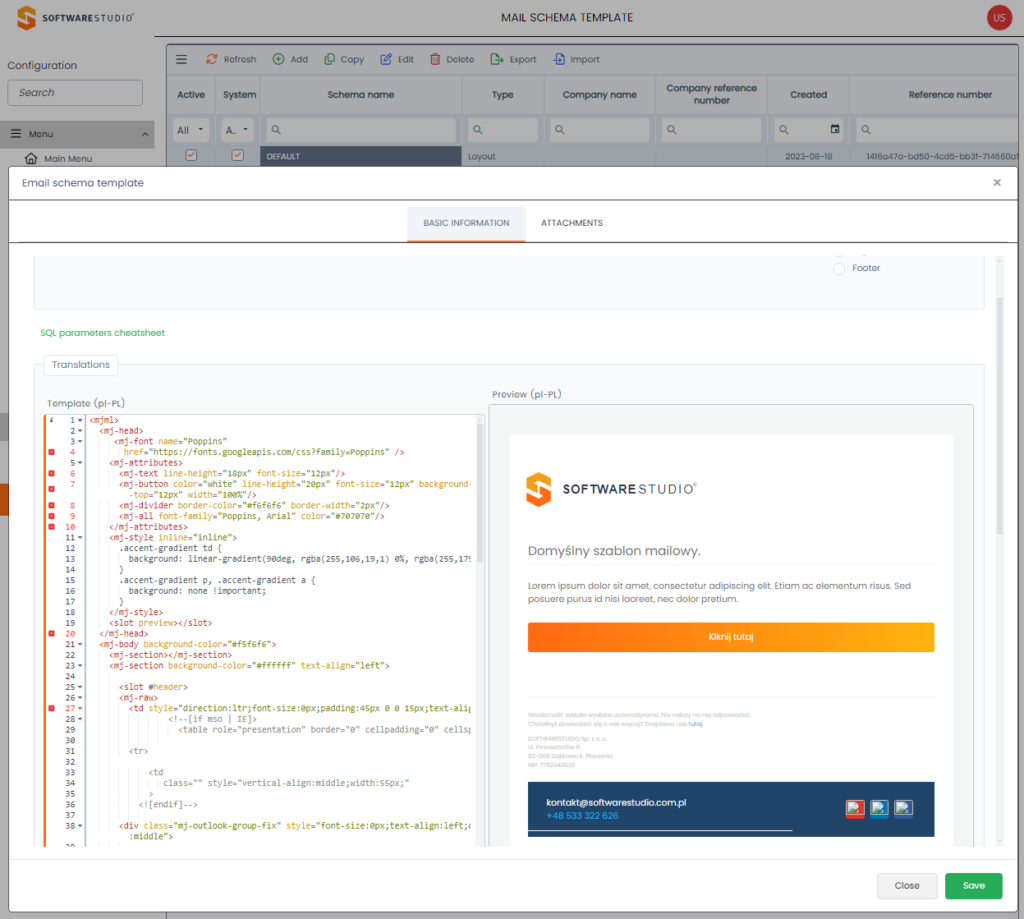This screenshot has width=1024, height=919.
Task: Fold code at line 1 mjml tag
Action: point(80,420)
